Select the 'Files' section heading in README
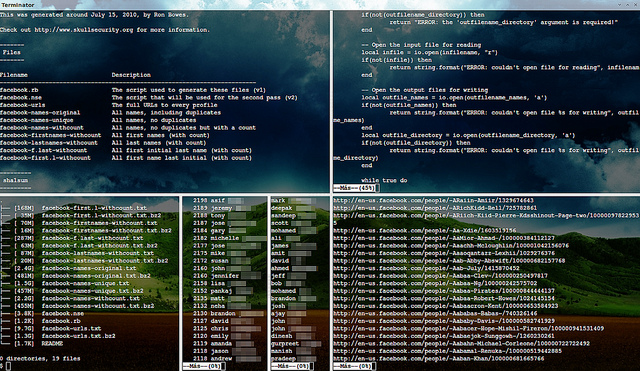640x371 pixels. (11, 52)
